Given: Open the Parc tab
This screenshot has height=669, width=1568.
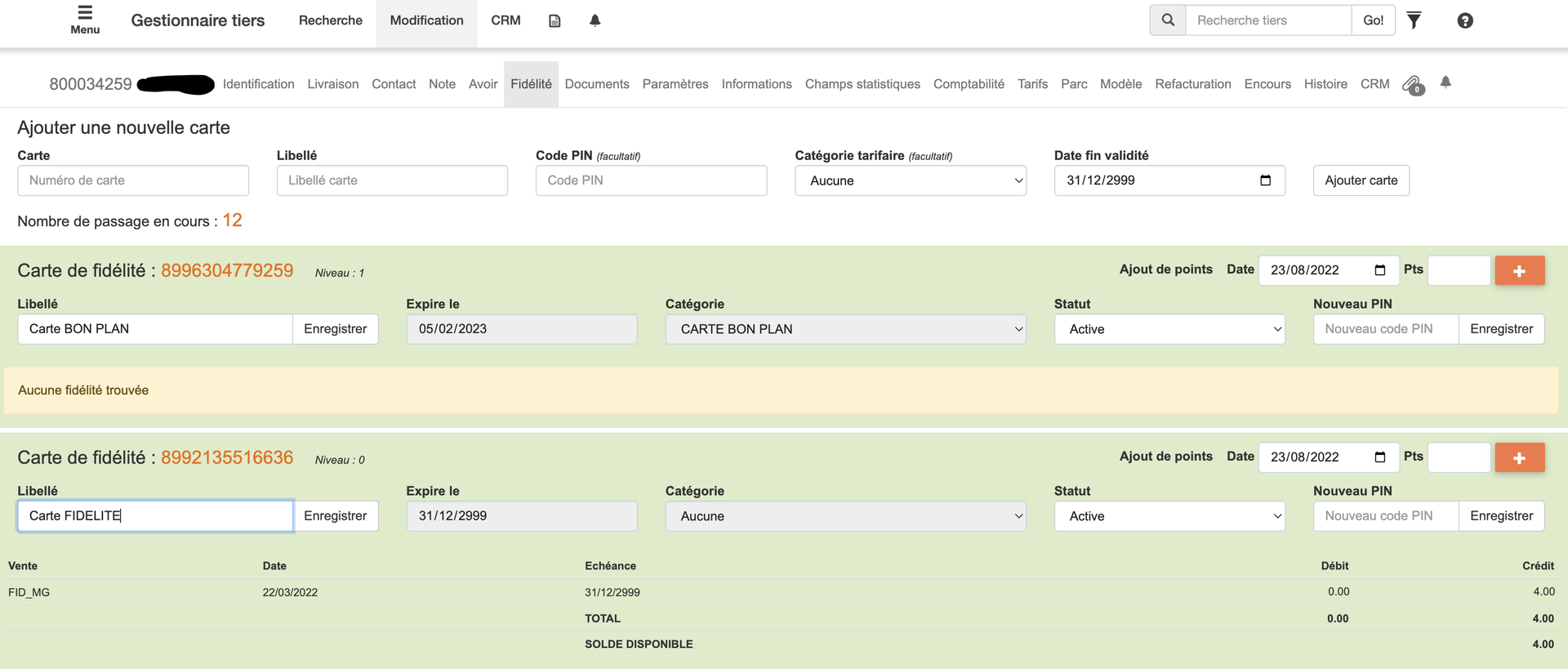Looking at the screenshot, I should coord(1074,84).
